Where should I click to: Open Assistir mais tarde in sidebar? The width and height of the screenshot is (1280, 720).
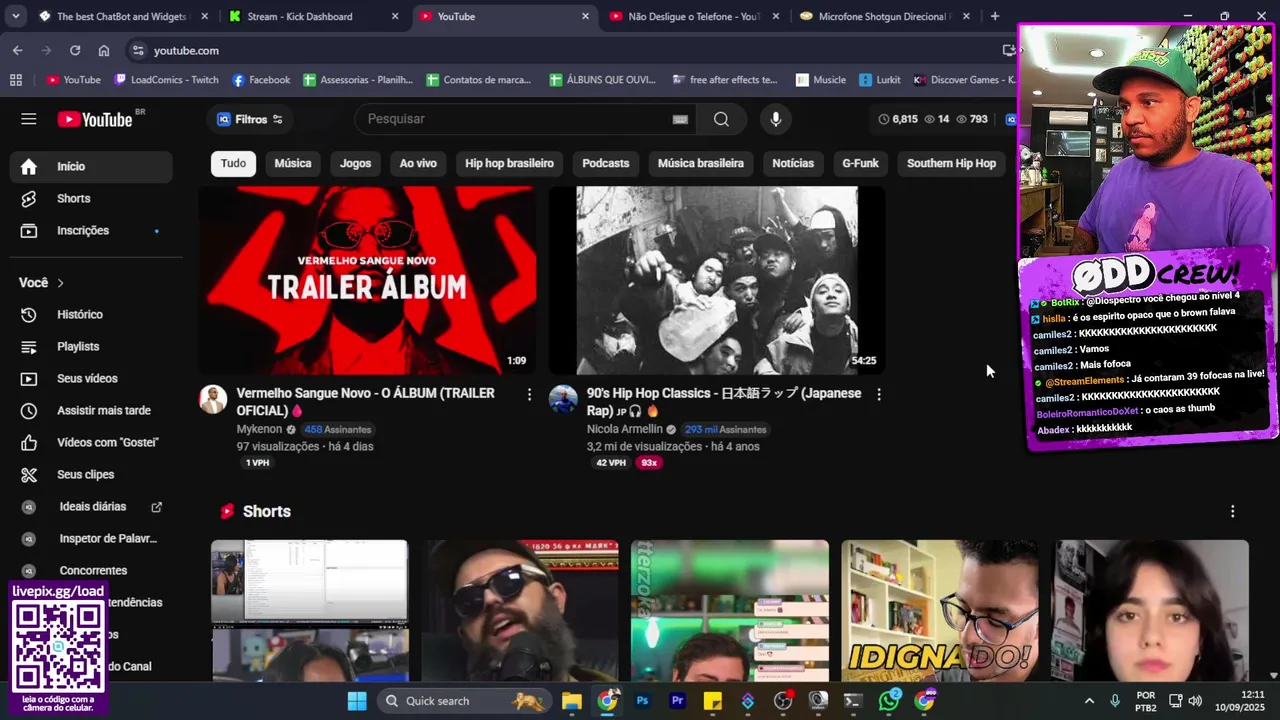click(x=91, y=411)
